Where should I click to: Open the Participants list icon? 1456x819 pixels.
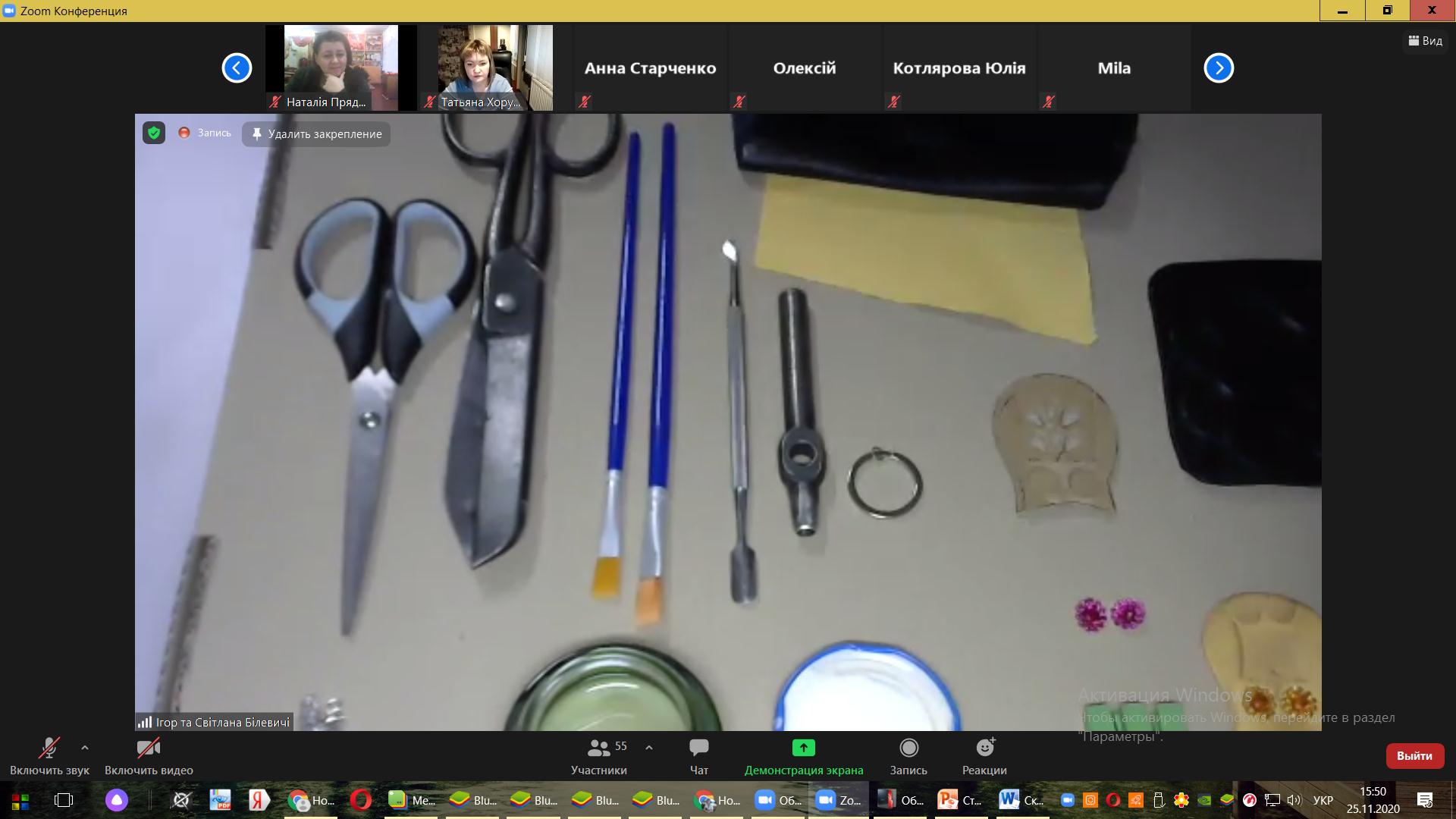click(598, 748)
